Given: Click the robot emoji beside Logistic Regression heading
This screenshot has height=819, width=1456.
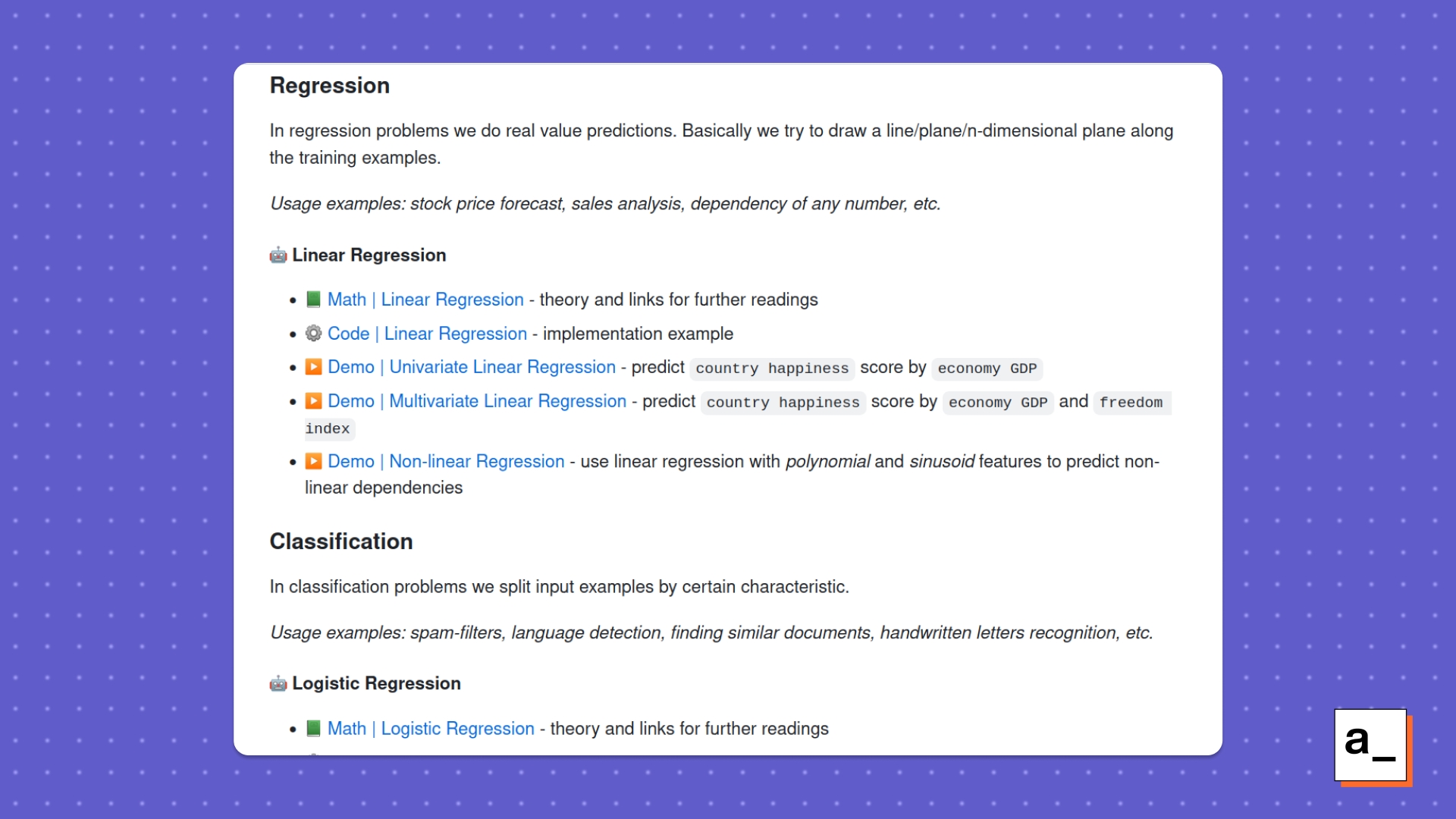Looking at the screenshot, I should point(278,684).
